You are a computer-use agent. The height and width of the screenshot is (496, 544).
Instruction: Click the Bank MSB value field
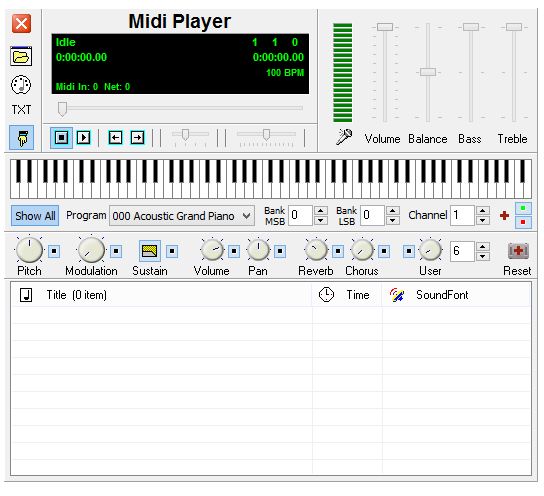(300, 215)
